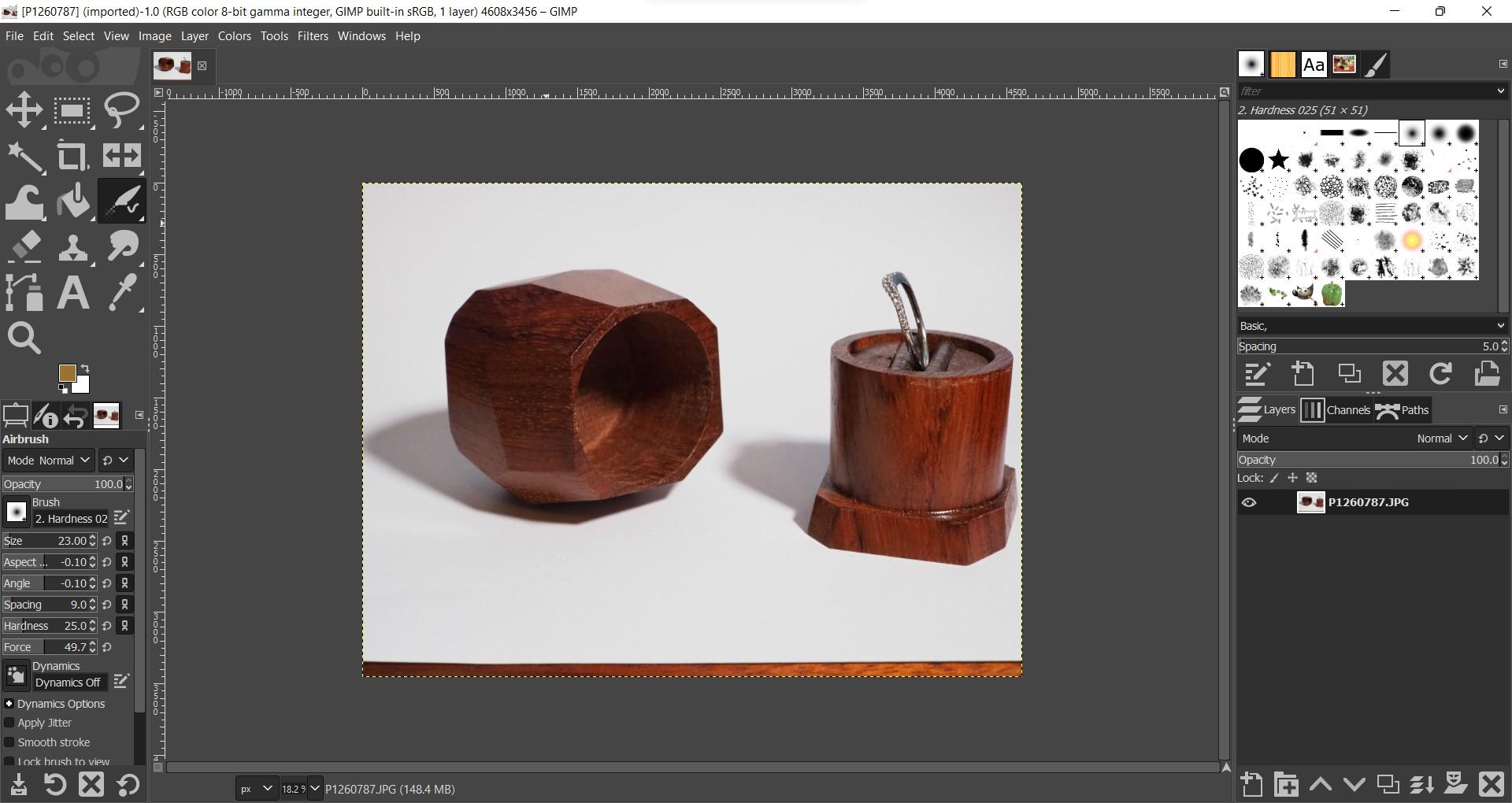Image resolution: width=1512 pixels, height=803 pixels.
Task: Open the Zoom tool
Action: (x=24, y=338)
